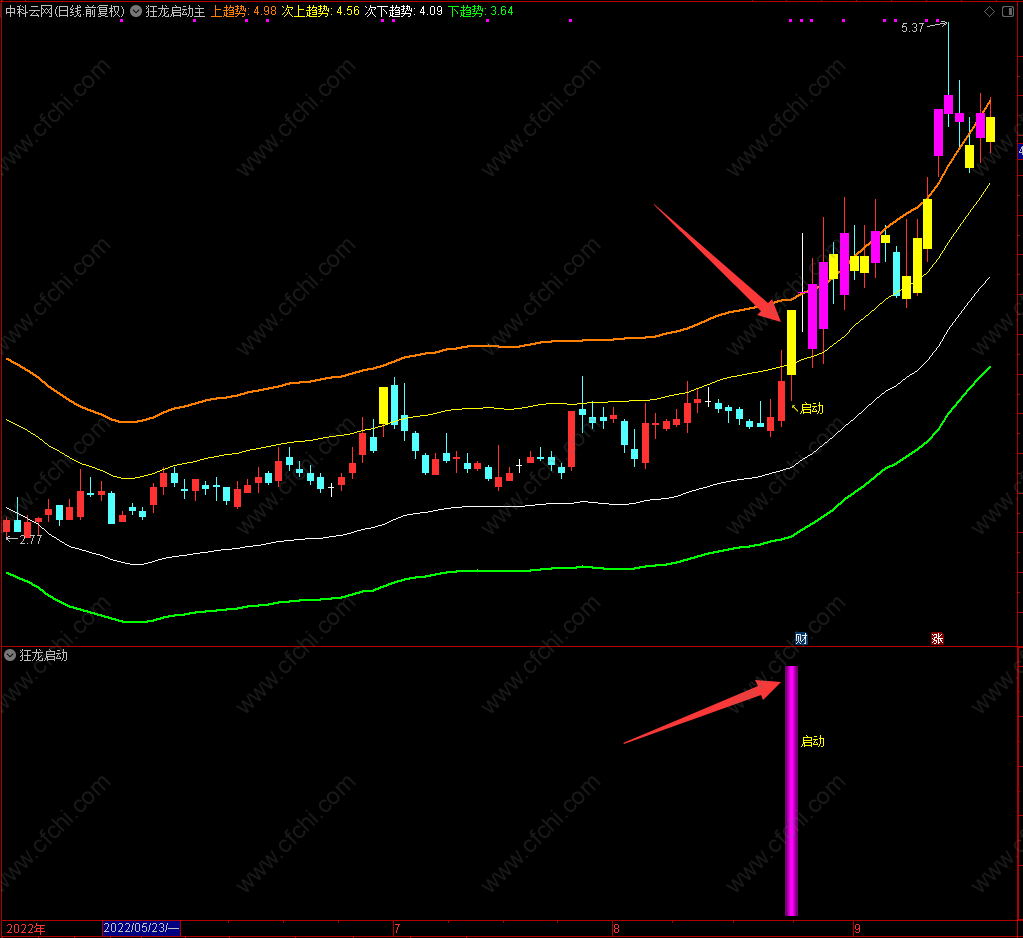The width and height of the screenshot is (1023, 938).
Task: Expand the 狂龙启动主 indicator dropdown
Action: pos(136,11)
